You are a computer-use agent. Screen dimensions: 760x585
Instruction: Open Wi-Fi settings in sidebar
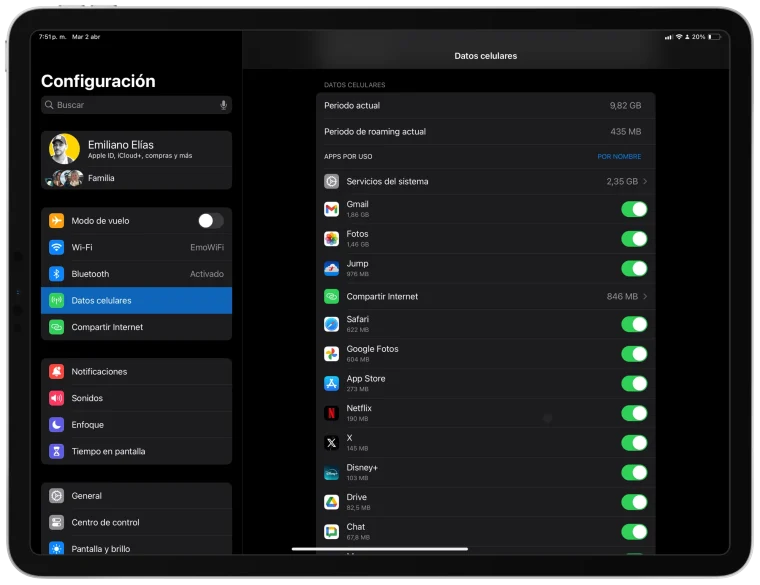pyautogui.click(x=136, y=247)
